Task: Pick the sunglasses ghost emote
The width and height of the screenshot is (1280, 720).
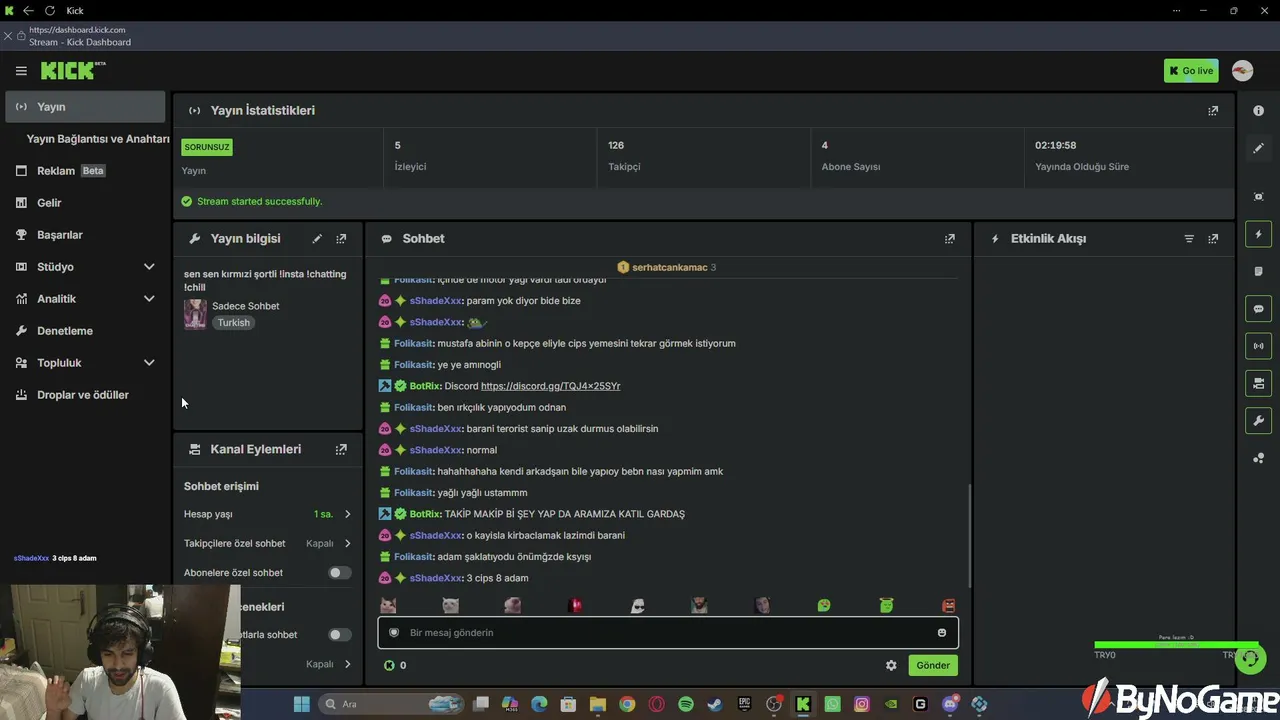Action: (637, 606)
